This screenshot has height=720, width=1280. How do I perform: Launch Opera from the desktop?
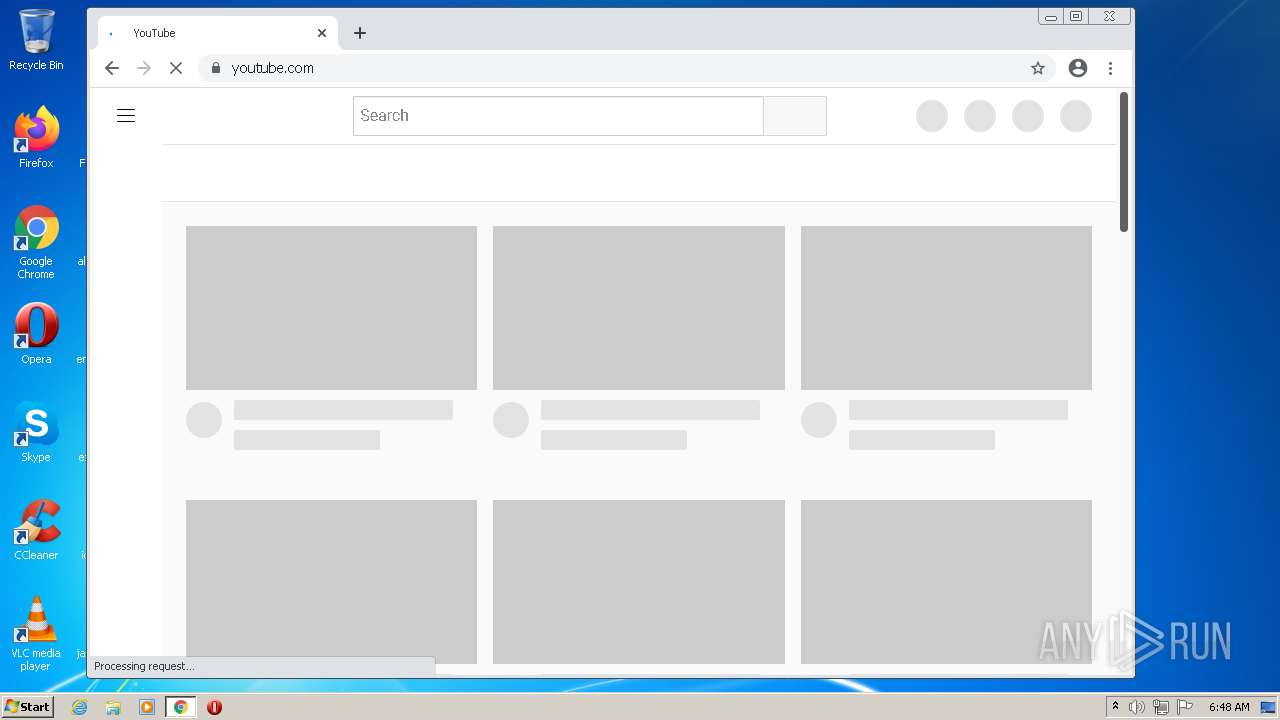36,334
